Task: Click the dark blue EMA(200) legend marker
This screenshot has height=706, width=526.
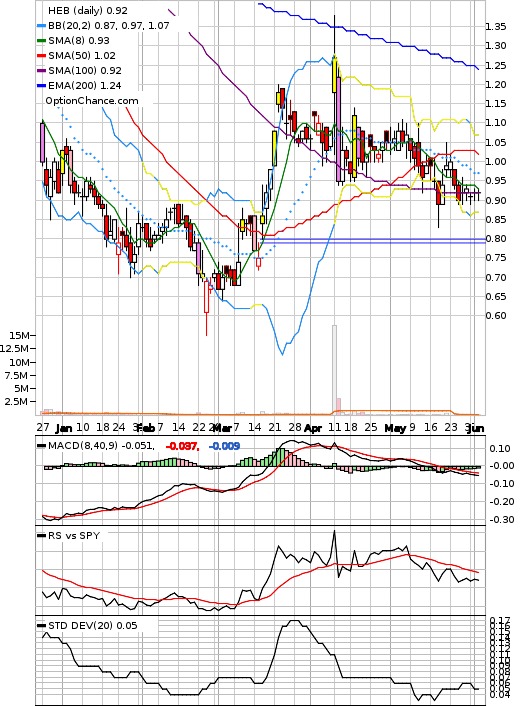Action: [x=41, y=86]
